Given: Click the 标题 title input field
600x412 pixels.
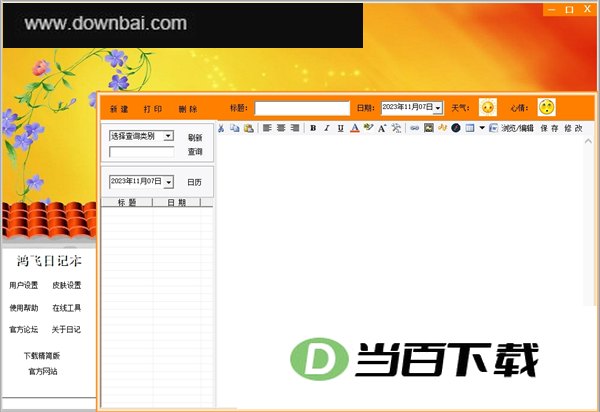Looking at the screenshot, I should [x=302, y=108].
